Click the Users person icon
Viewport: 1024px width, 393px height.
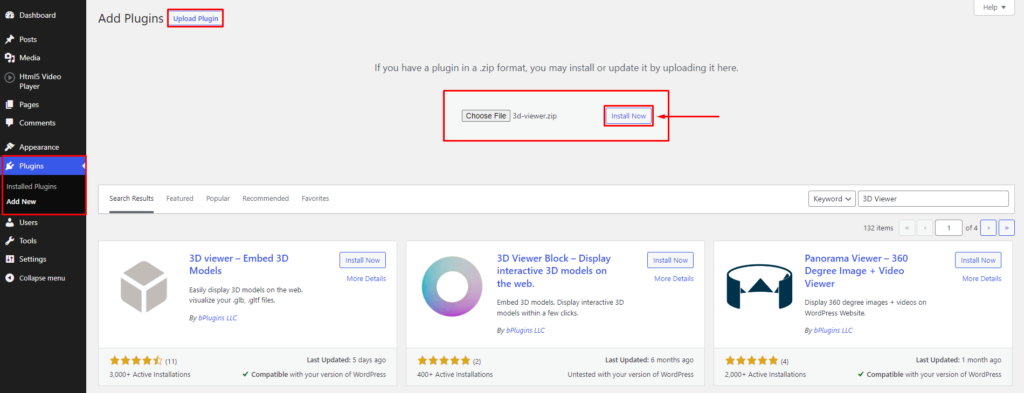click(x=10, y=222)
